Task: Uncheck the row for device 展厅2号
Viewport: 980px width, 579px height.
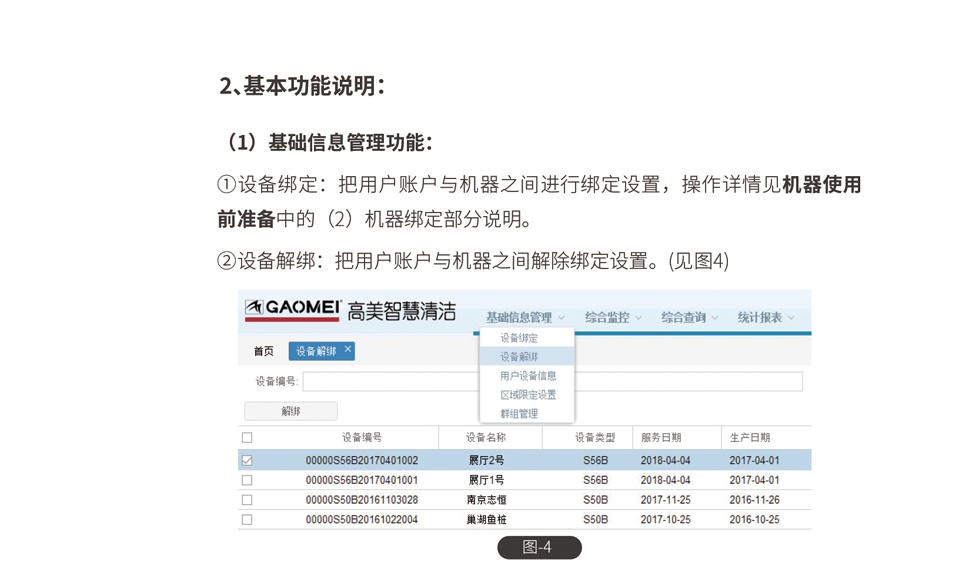Action: (x=247, y=461)
